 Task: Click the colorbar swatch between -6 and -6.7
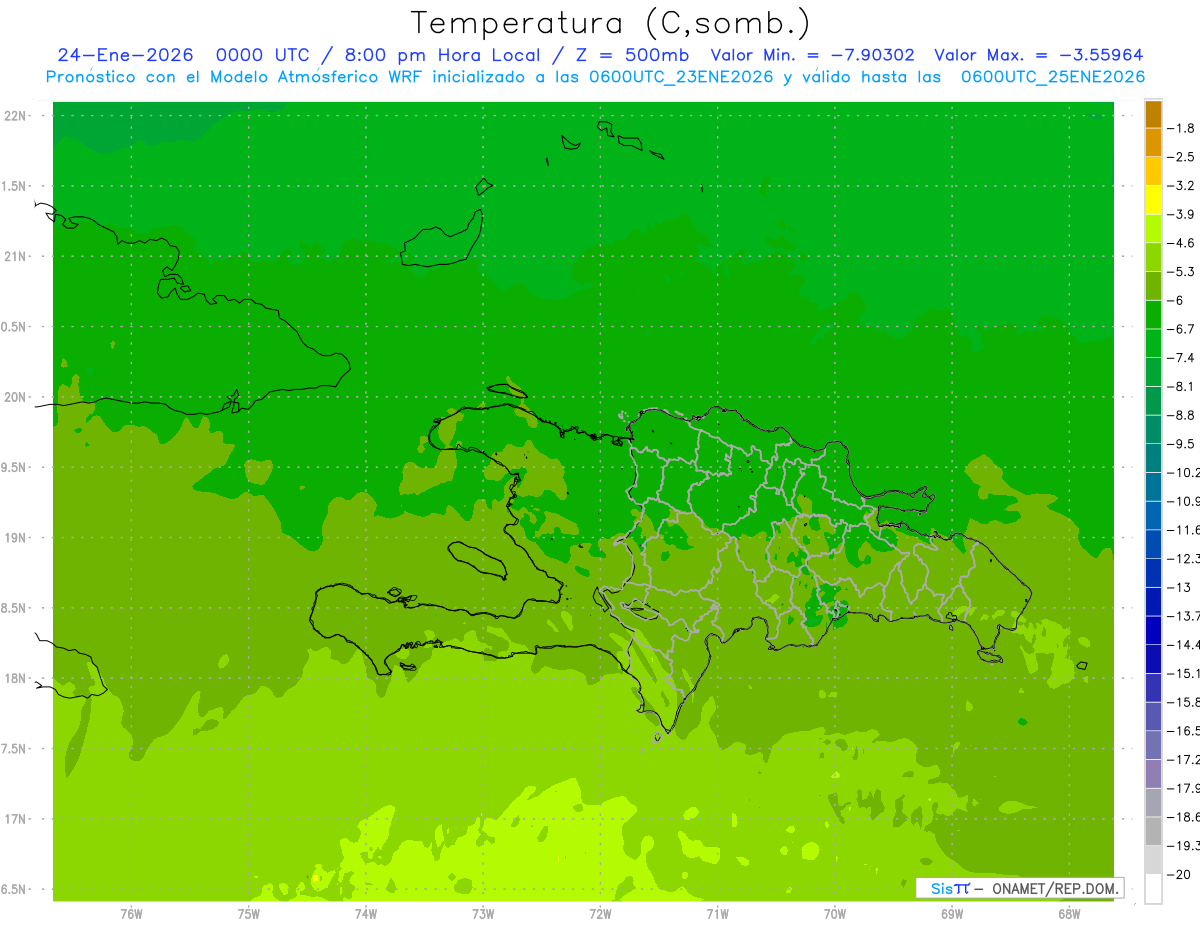pos(1153,315)
